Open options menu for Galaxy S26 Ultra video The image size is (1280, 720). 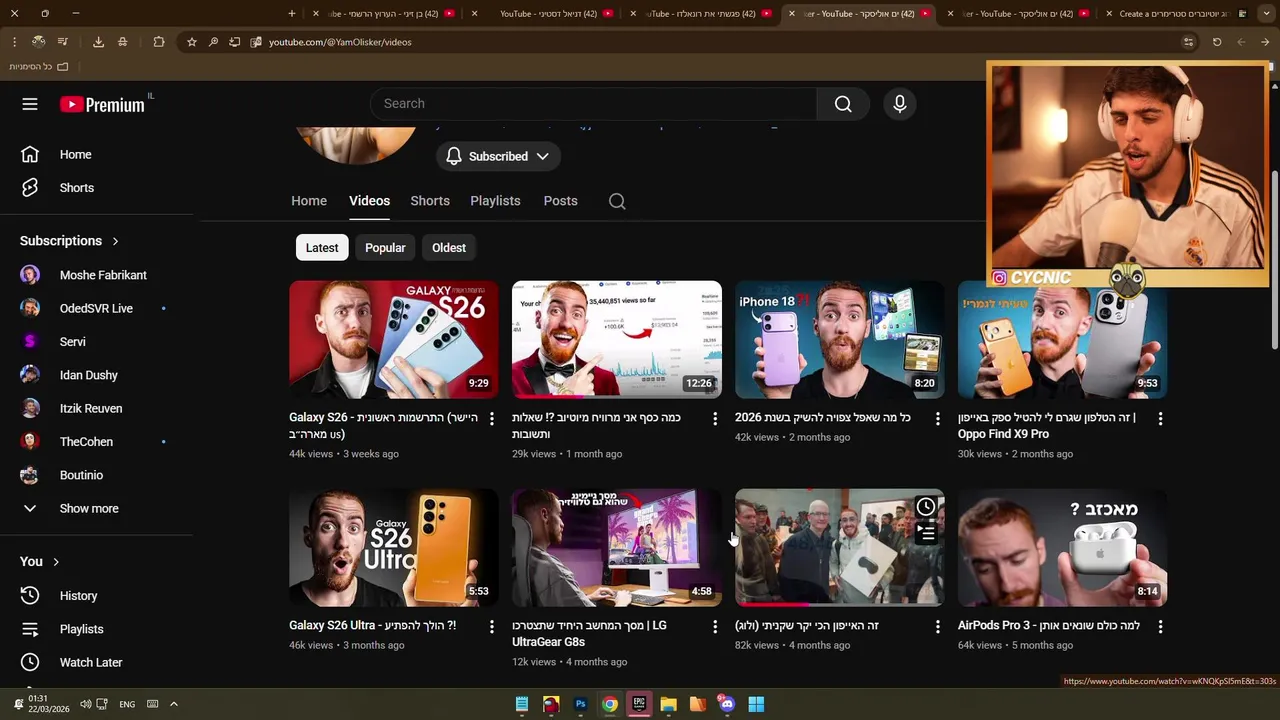tap(491, 627)
